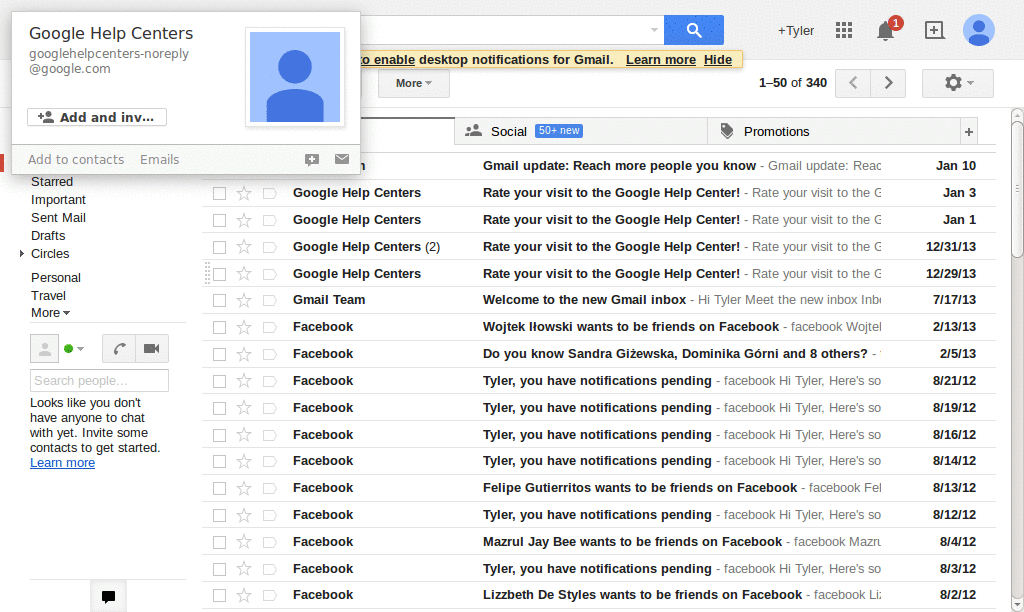Select the checkbox on the Gmail Team email
The image size is (1024, 612).
click(x=219, y=299)
